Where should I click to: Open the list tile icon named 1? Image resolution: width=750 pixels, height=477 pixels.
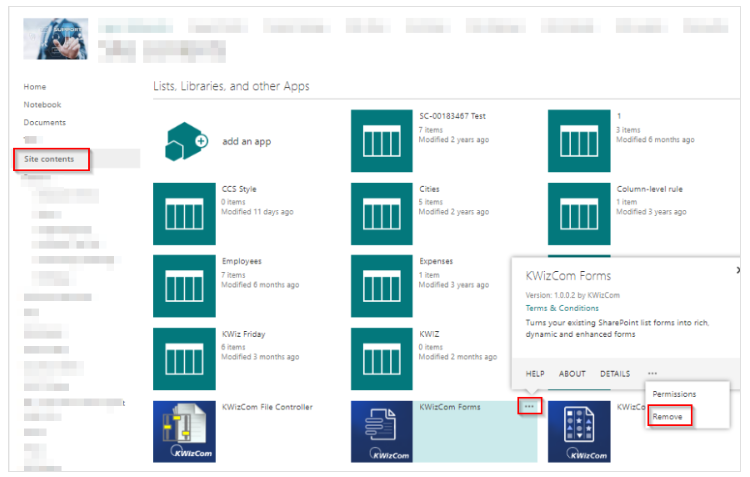click(x=579, y=141)
